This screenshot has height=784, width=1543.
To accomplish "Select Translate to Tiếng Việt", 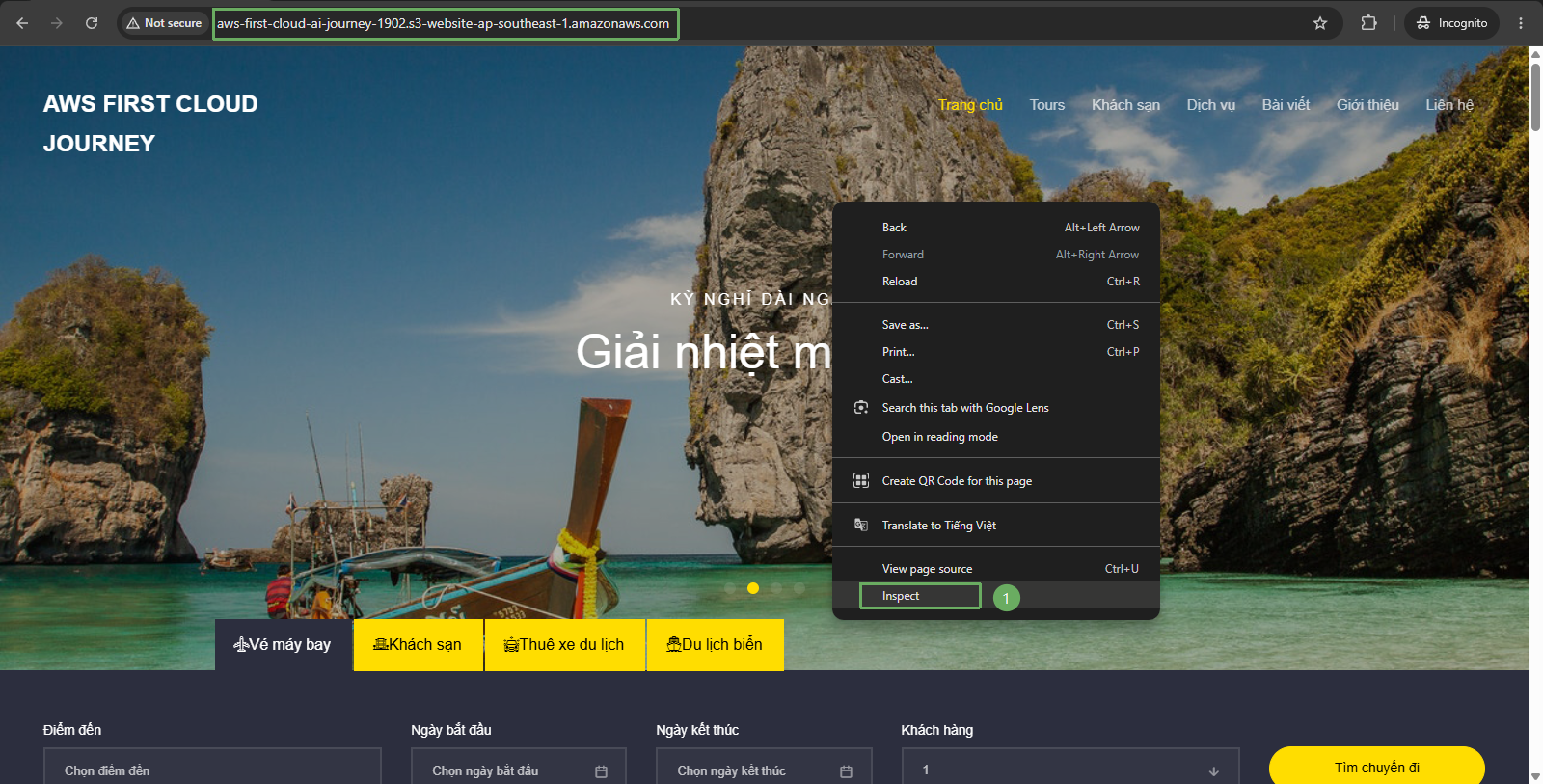I will click(x=996, y=525).
